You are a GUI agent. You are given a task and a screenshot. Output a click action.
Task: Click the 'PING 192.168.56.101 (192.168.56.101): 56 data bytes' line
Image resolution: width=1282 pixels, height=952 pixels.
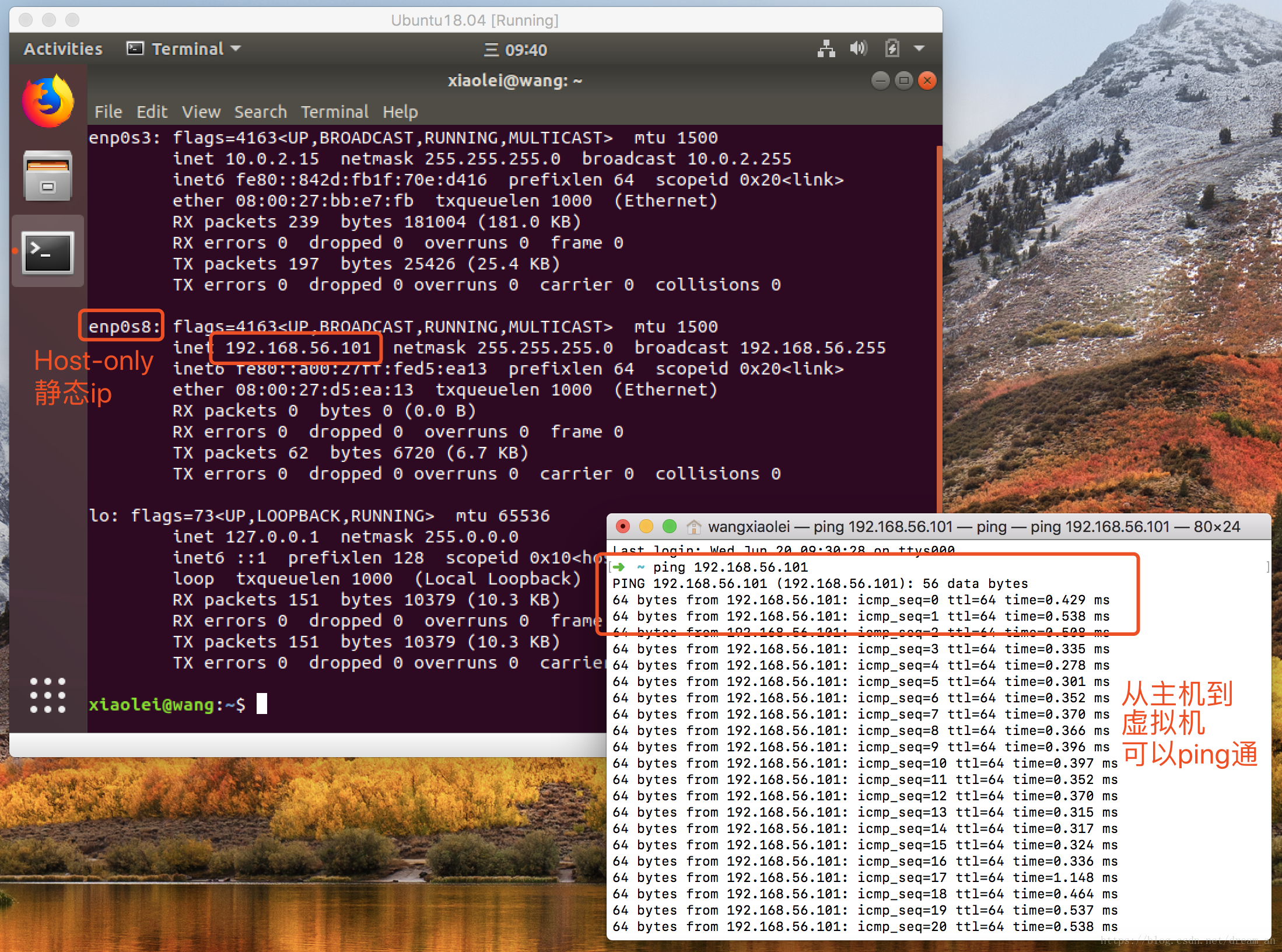tap(820, 583)
